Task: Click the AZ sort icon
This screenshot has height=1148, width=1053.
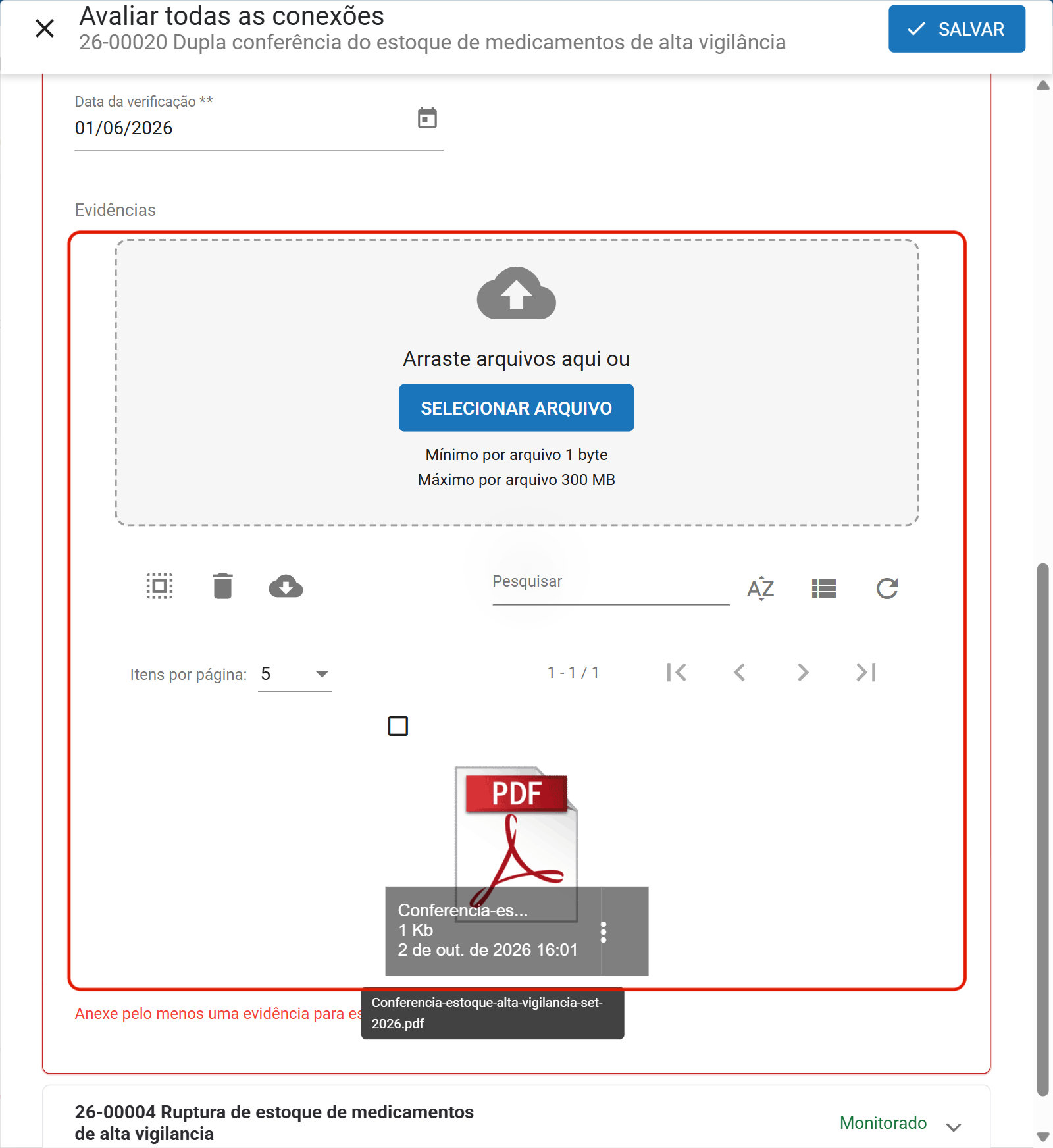Action: point(761,588)
